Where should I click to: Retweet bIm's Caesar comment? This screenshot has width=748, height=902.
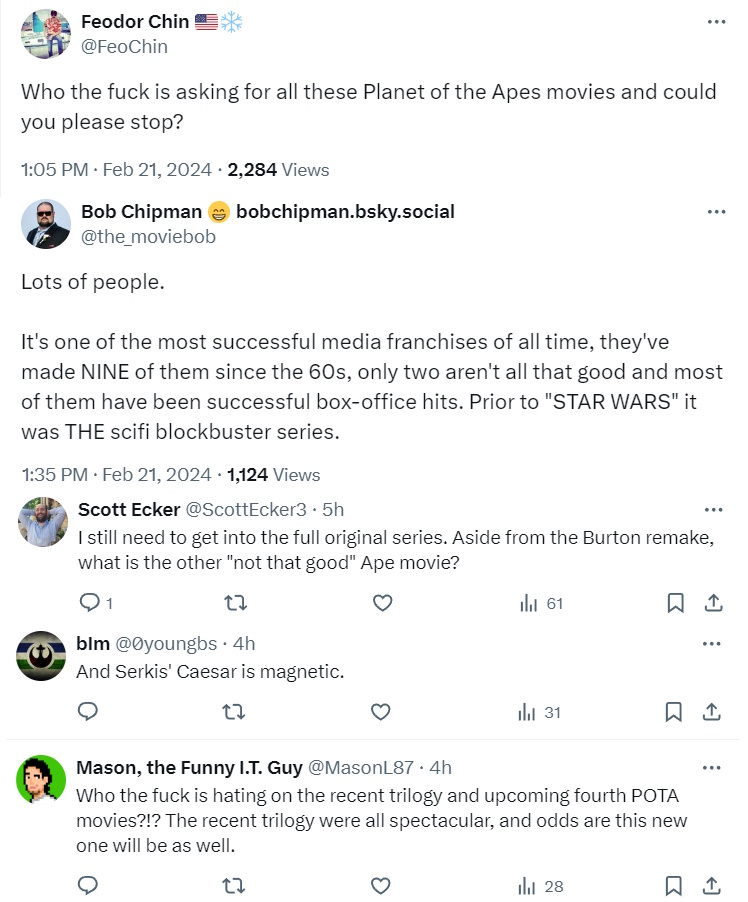(234, 712)
